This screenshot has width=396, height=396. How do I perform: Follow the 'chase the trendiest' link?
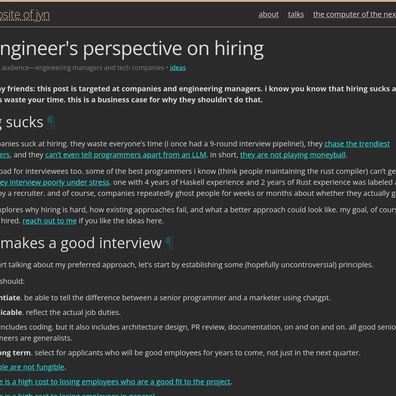[x=357, y=144]
